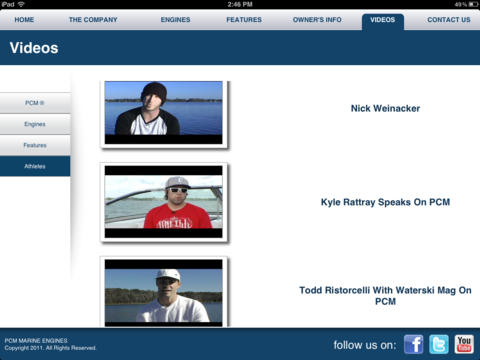Open Kyle Rattray Speaks On PCM link
The height and width of the screenshot is (360, 480).
[x=385, y=202]
